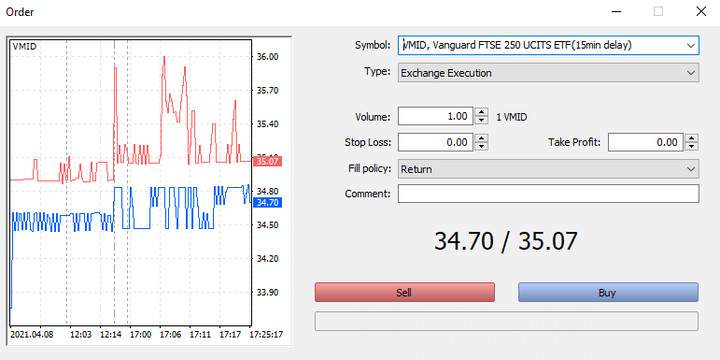The image size is (720, 360).
Task: Click the 17:00 time axis label
Action: [141, 334]
